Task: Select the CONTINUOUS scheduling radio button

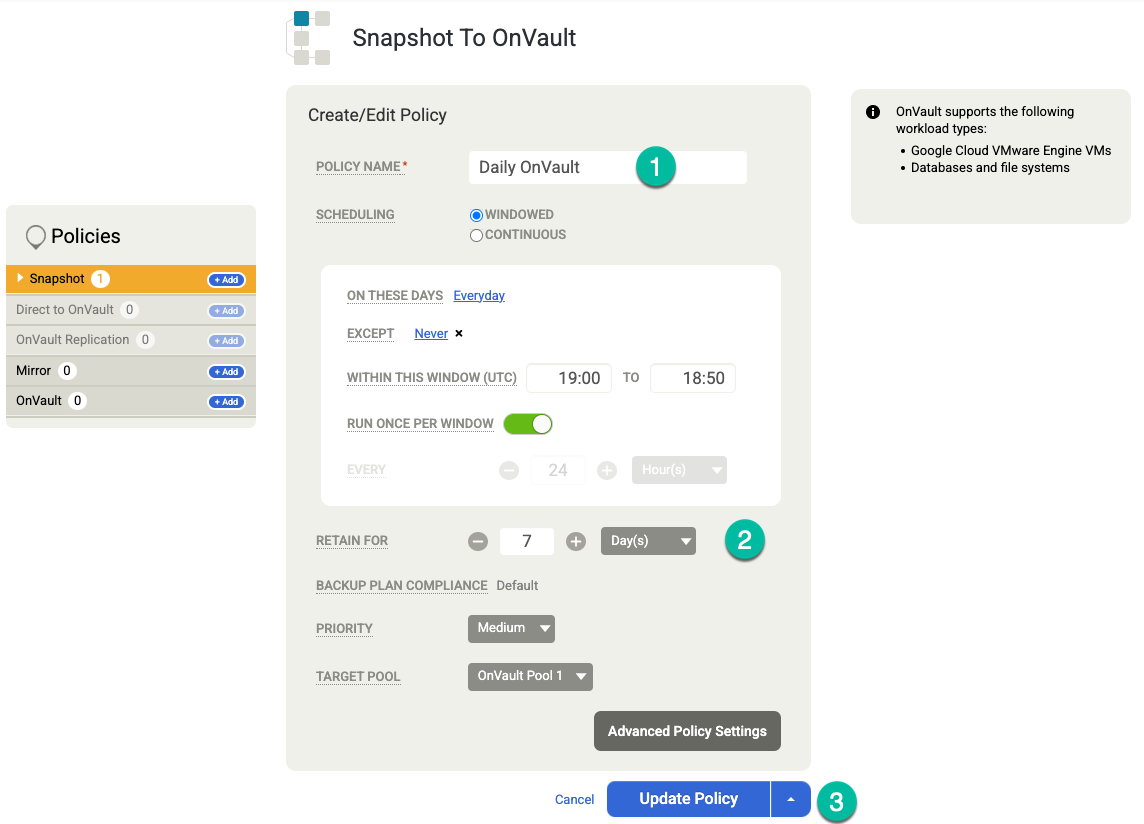Action: coord(476,234)
